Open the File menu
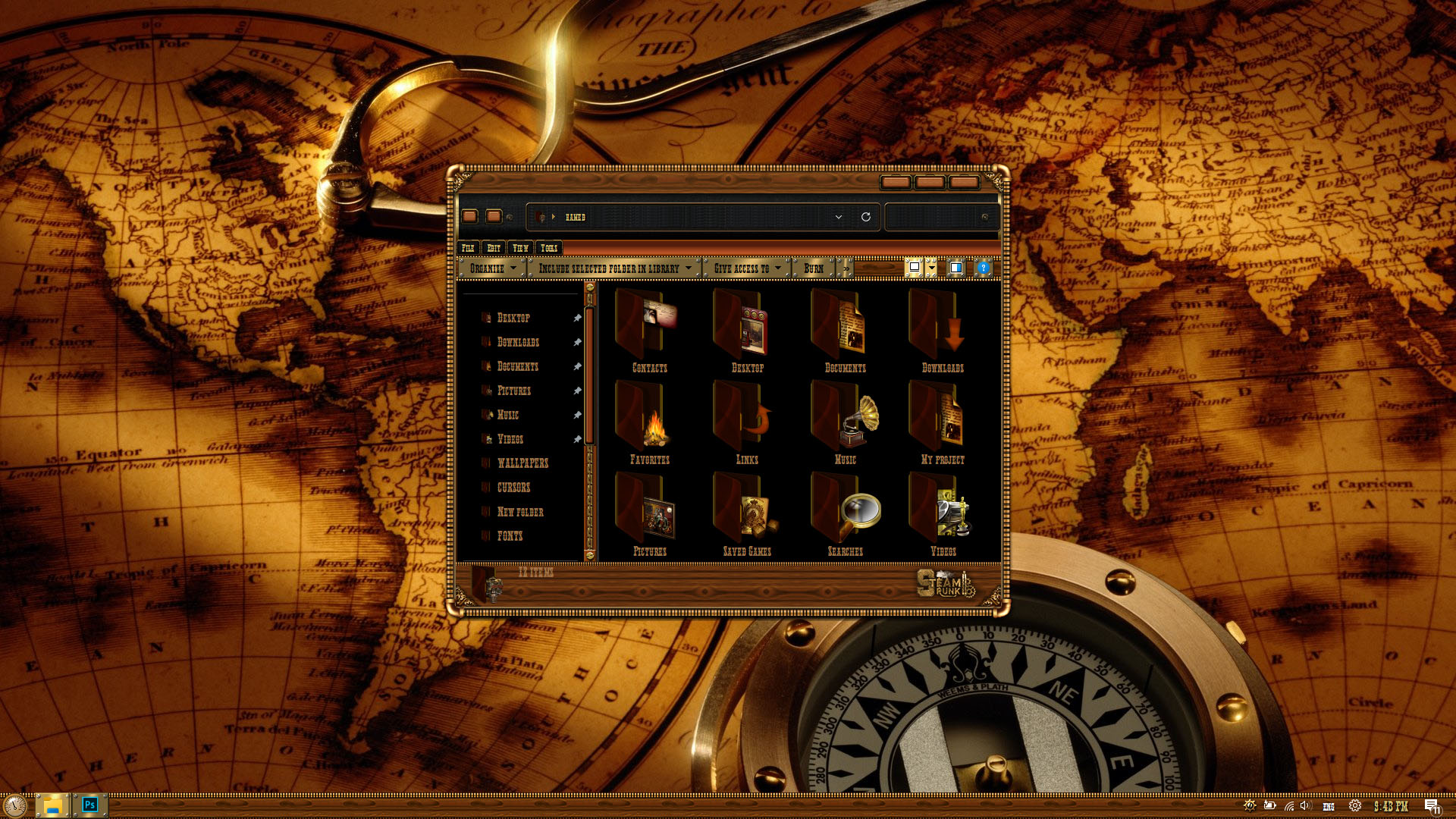This screenshot has width=1456, height=819. tap(468, 248)
